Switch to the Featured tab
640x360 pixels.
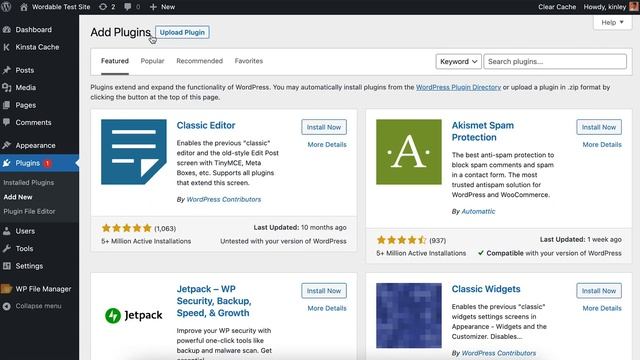pyautogui.click(x=115, y=61)
